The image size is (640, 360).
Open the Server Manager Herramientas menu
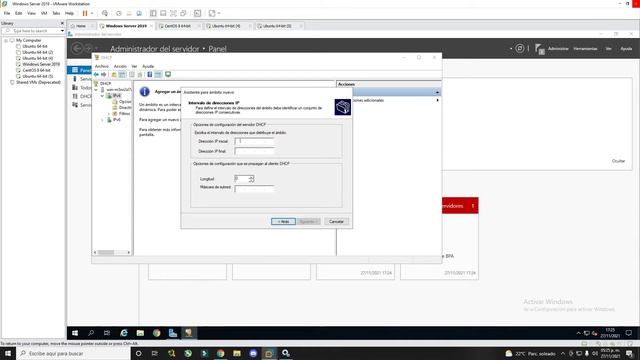585,49
